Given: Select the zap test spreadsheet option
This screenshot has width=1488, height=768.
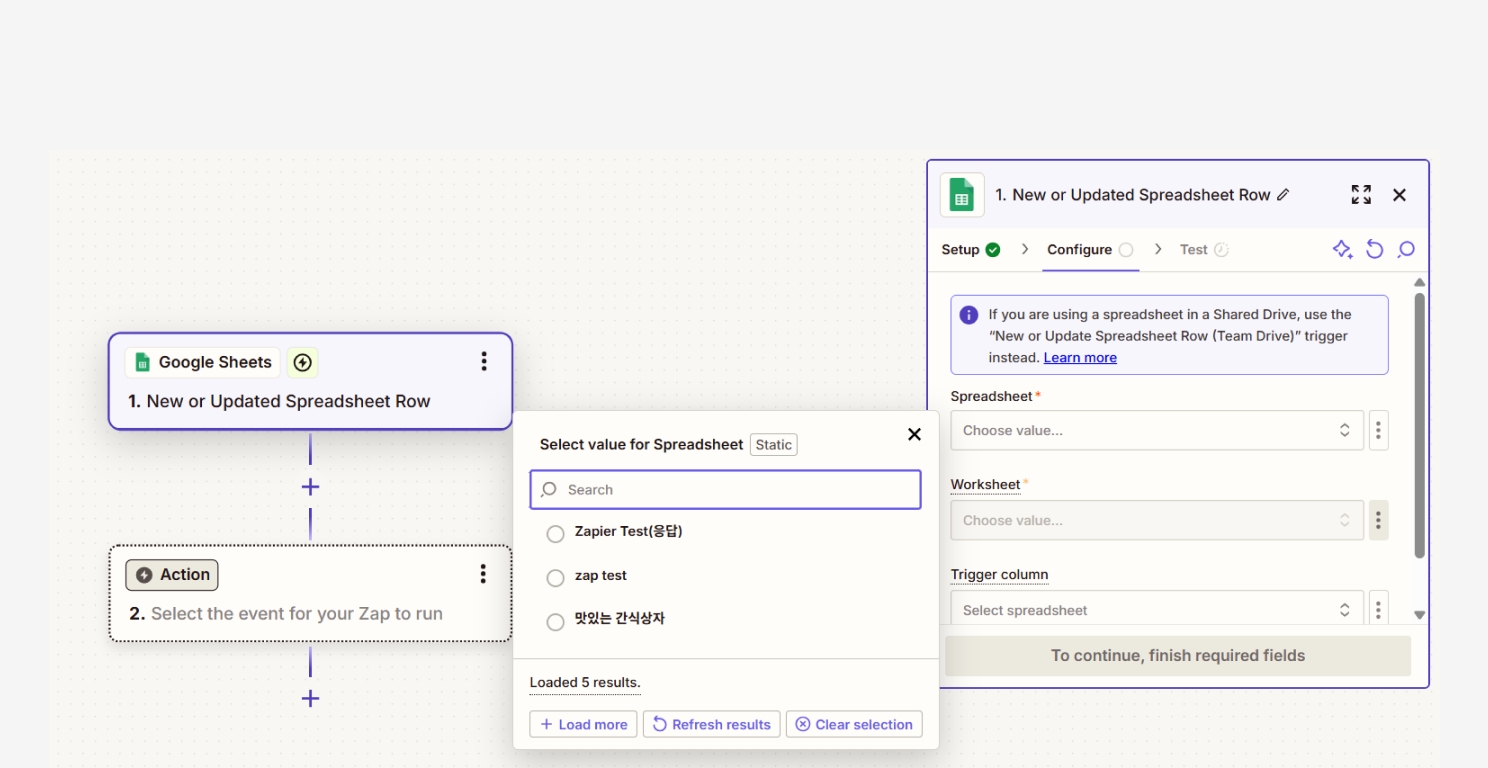Looking at the screenshot, I should tap(556, 578).
